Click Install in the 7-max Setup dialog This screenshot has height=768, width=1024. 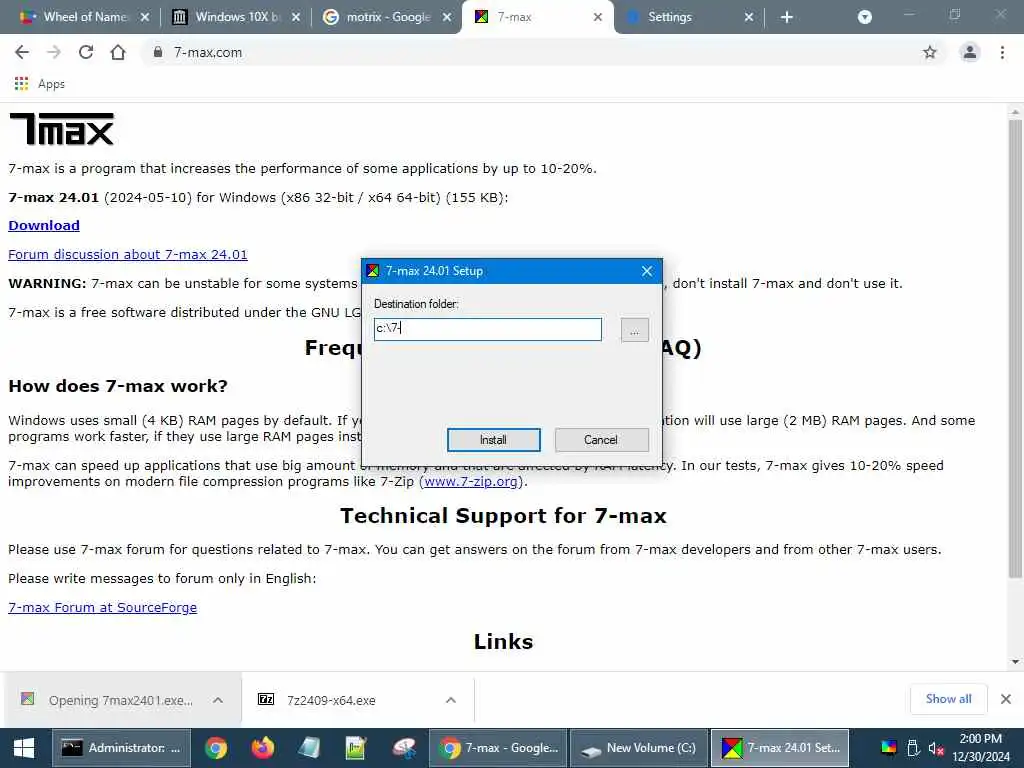(494, 440)
